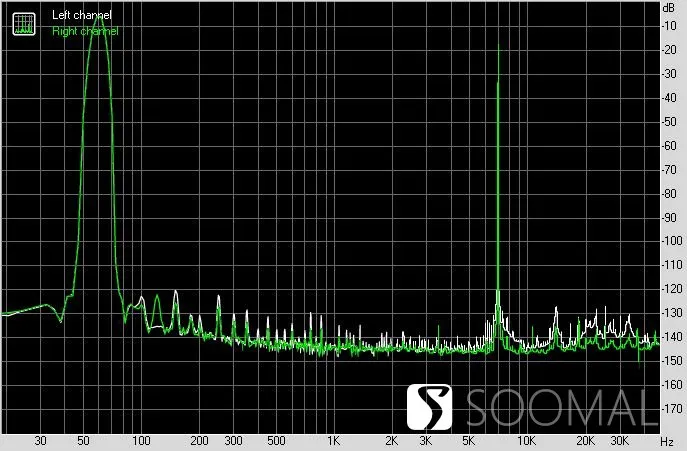687x451 pixels.
Task: Click the "30" frequency axis label
Action: click(40, 440)
